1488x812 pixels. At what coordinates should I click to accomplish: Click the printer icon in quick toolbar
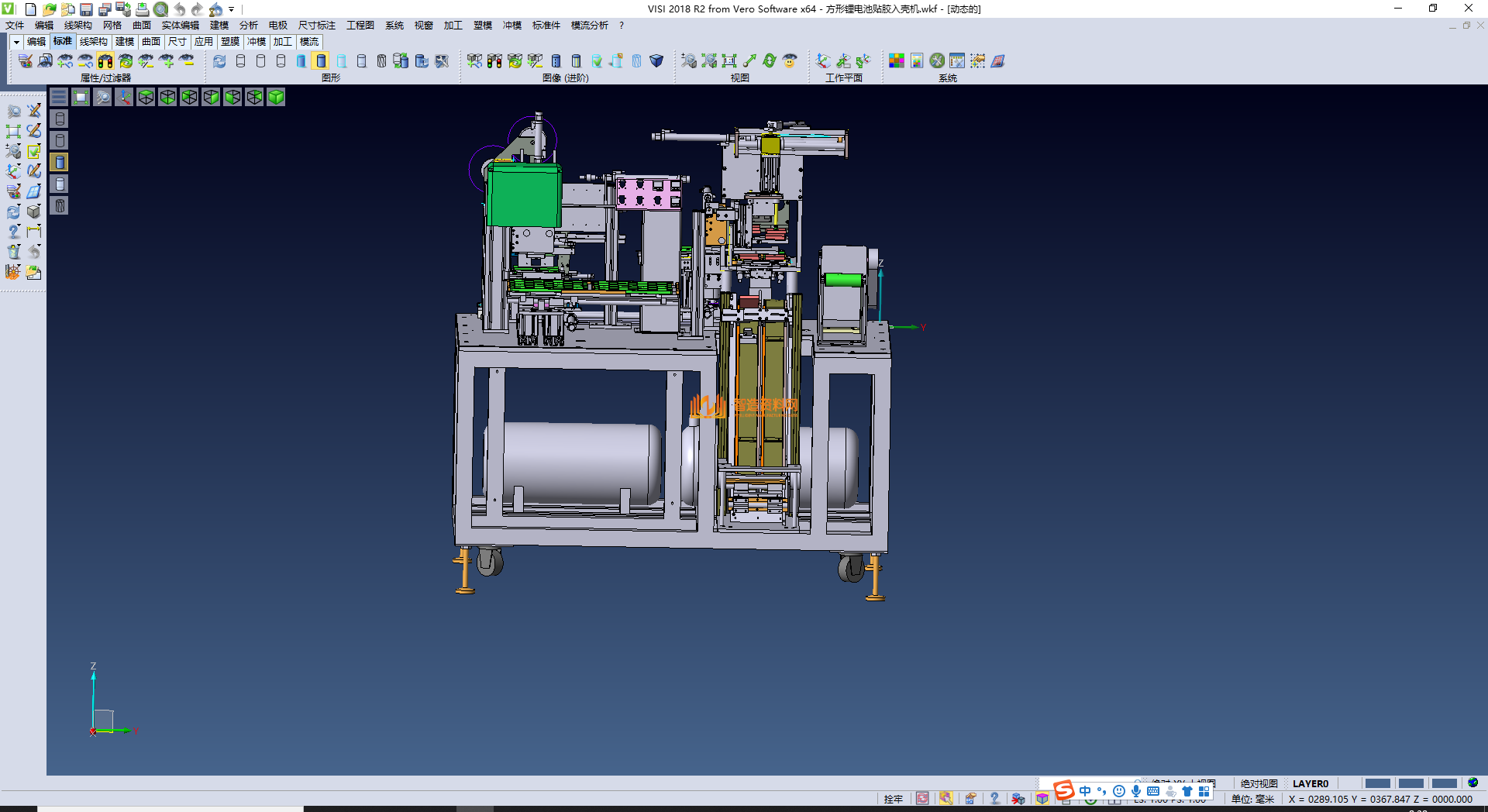[x=142, y=9]
